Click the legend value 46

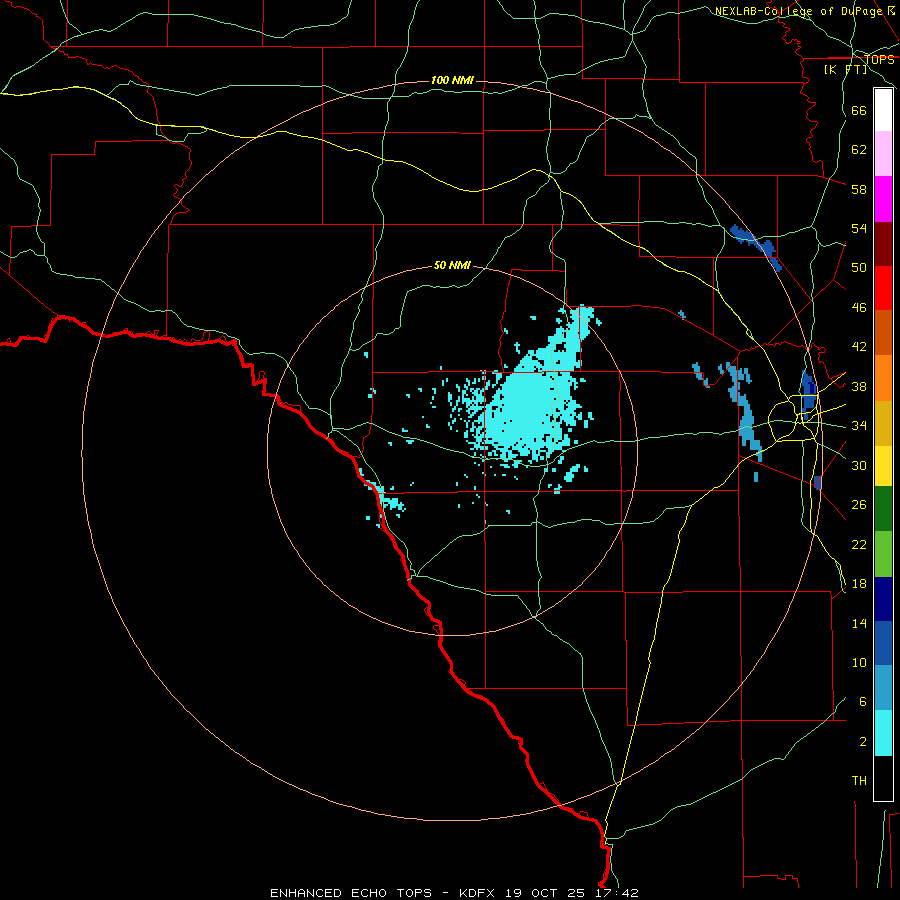point(859,308)
